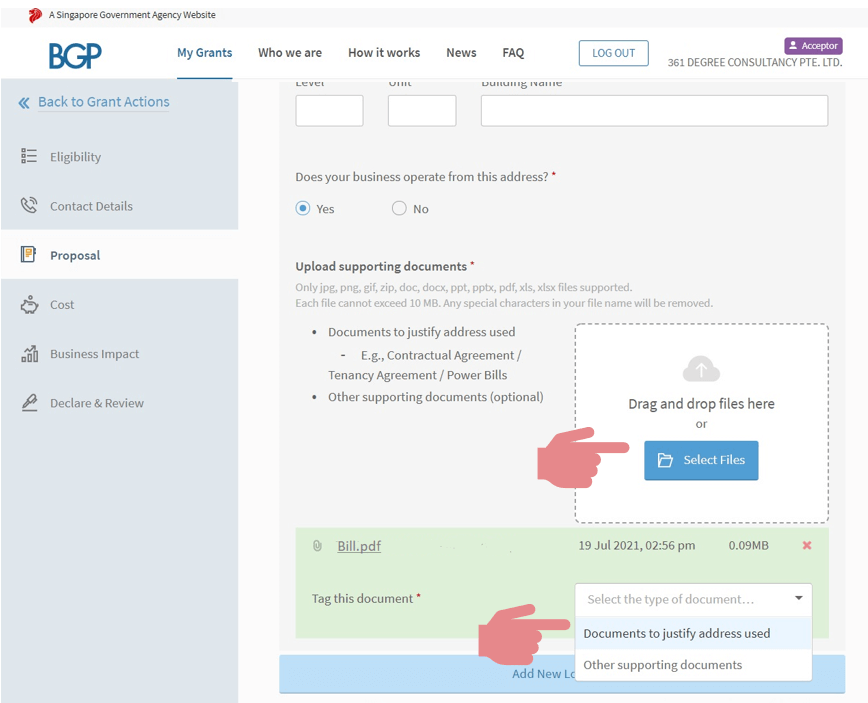The image size is (868, 703).
Task: Click the paperclip icon beside Bill.pdf
Action: (x=317, y=546)
